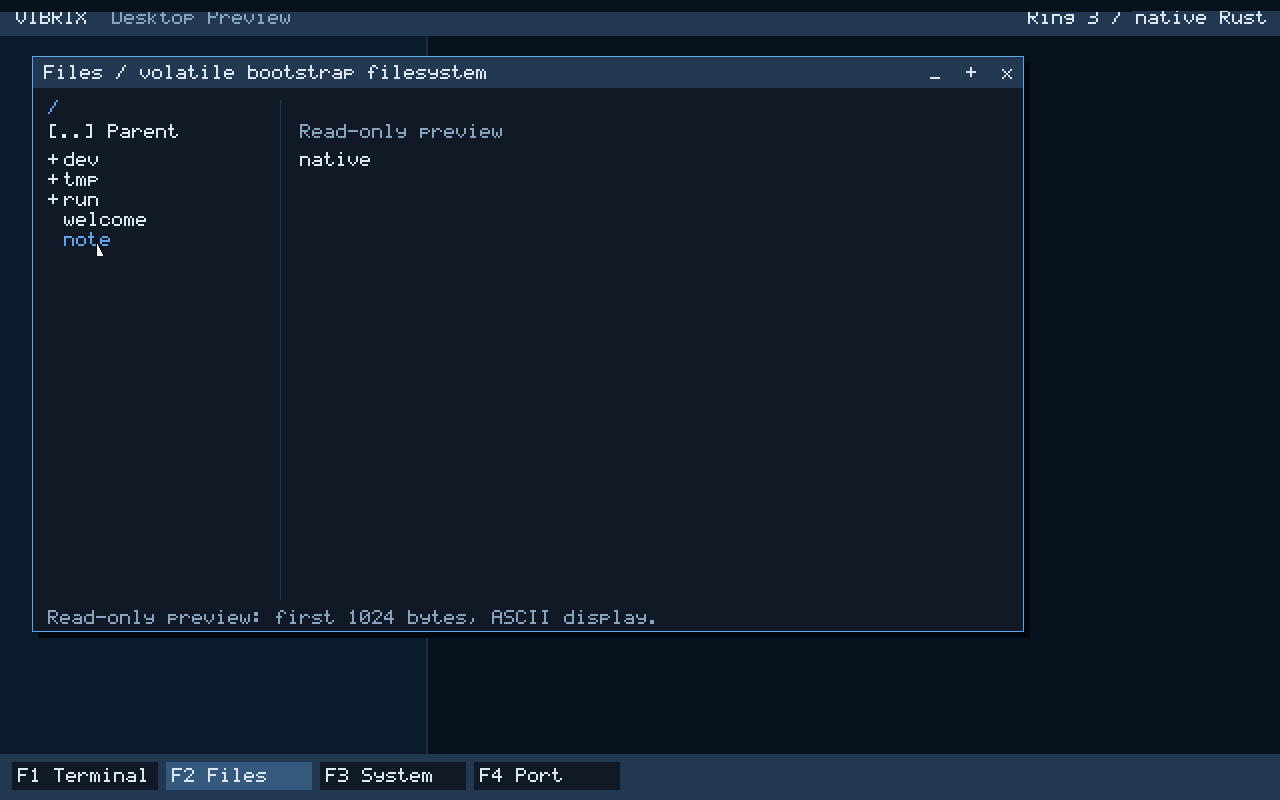The height and width of the screenshot is (800, 1280).
Task: Click the 'Ring 3 / native Rust' status
Action: pyautogui.click(x=1147, y=17)
